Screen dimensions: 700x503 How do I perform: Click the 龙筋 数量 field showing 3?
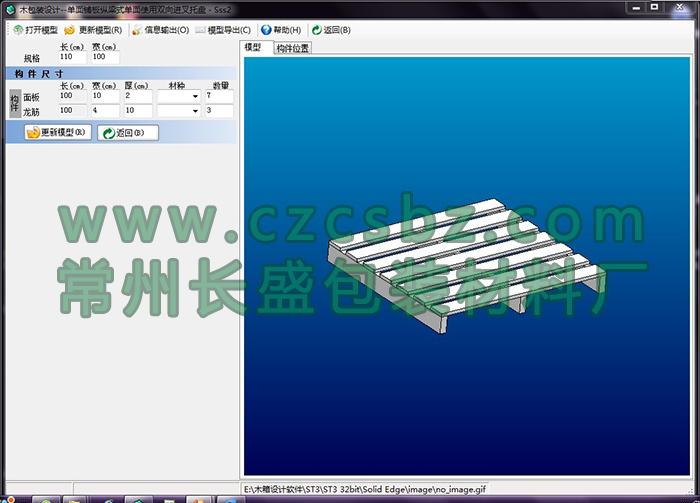tap(219, 111)
